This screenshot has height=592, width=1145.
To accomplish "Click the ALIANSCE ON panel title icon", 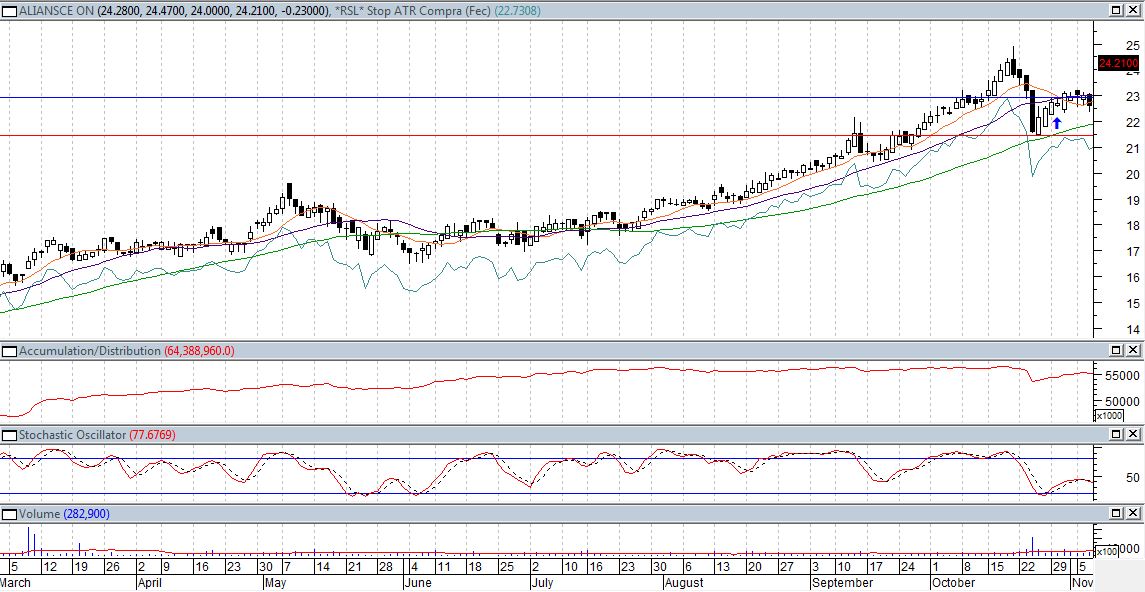I will (9, 9).
